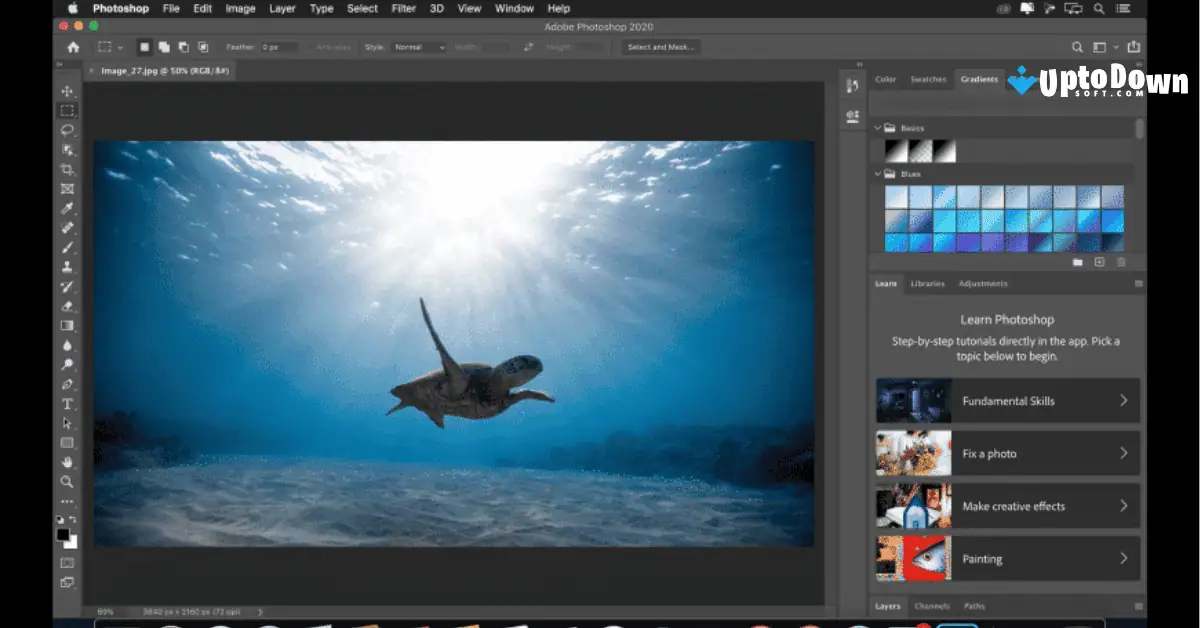Select the Eyedropper tool
Viewport: 1200px width, 628px height.
(x=68, y=208)
